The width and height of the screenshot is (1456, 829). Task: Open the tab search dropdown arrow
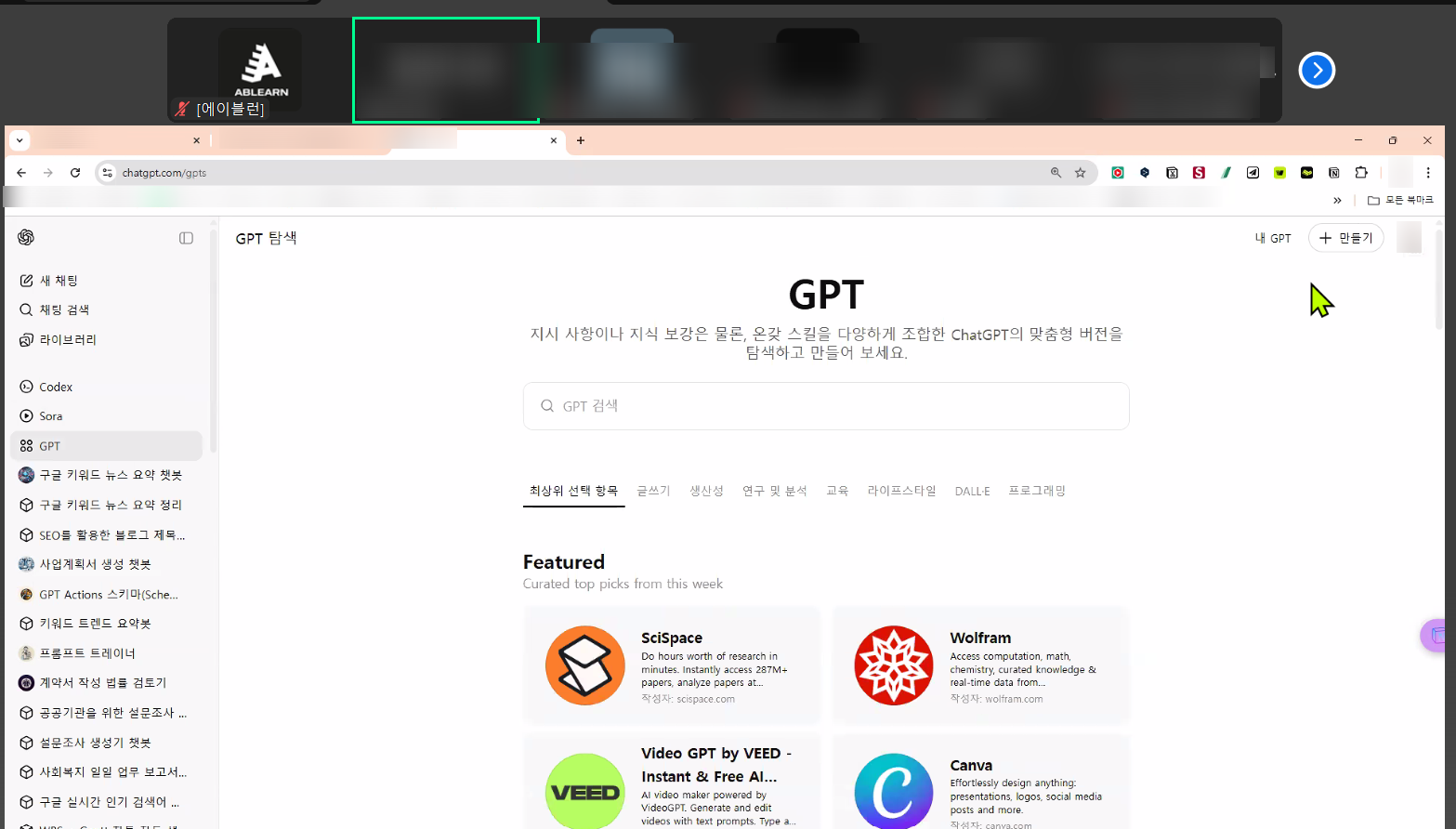coord(20,140)
